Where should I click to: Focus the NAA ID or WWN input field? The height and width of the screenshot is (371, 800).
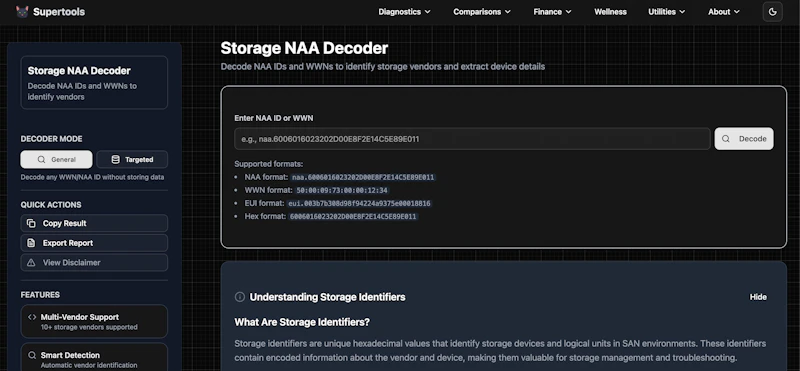point(472,139)
